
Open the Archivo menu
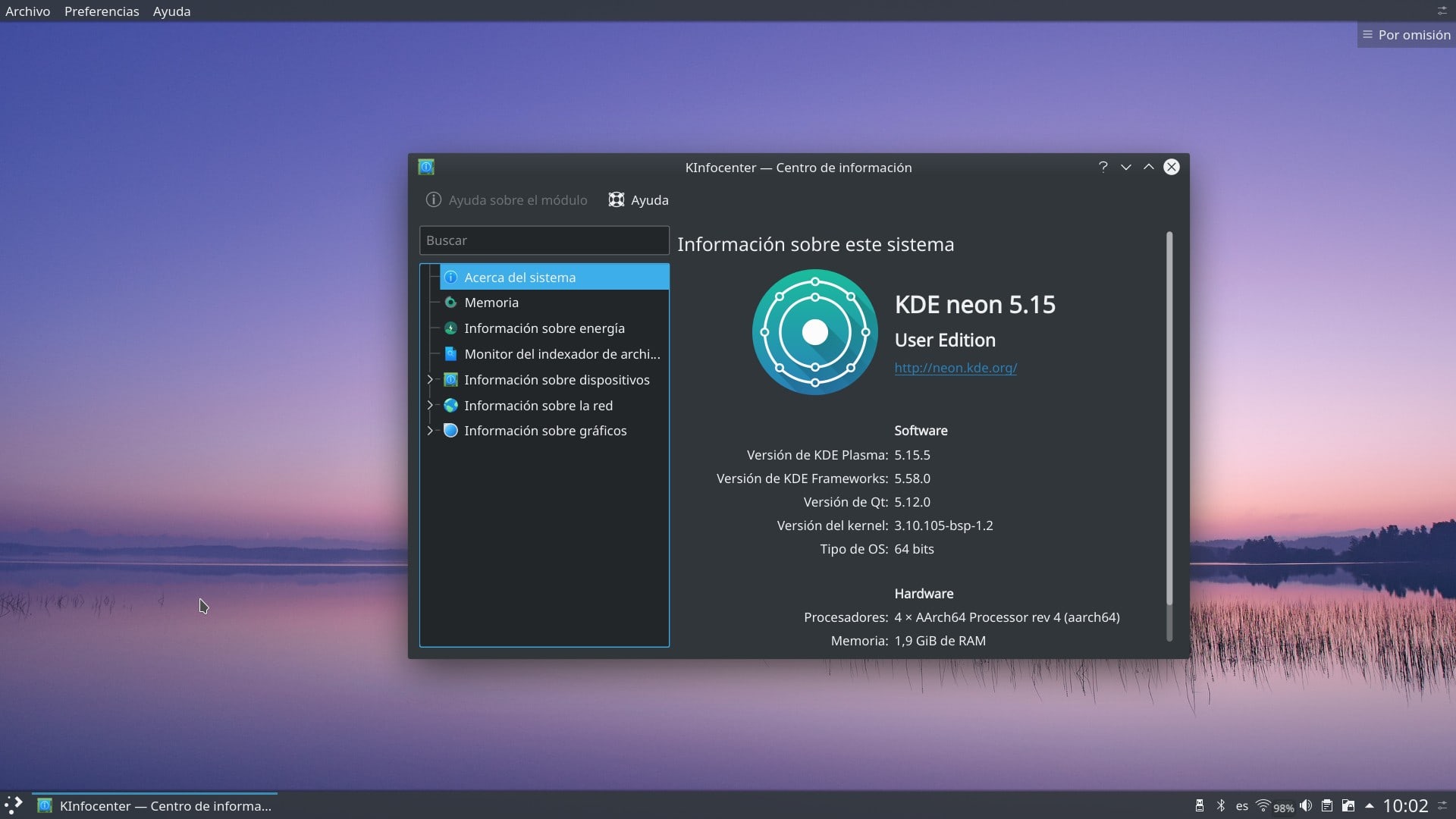coord(27,11)
